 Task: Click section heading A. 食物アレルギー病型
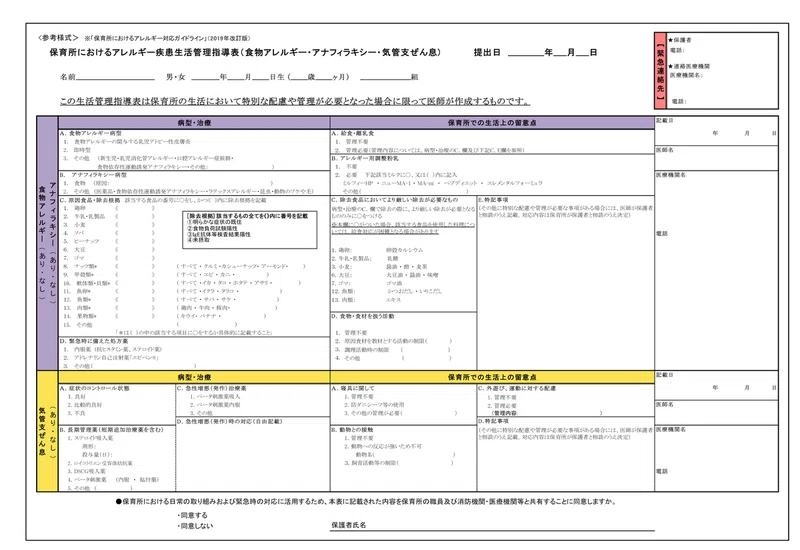[91, 133]
